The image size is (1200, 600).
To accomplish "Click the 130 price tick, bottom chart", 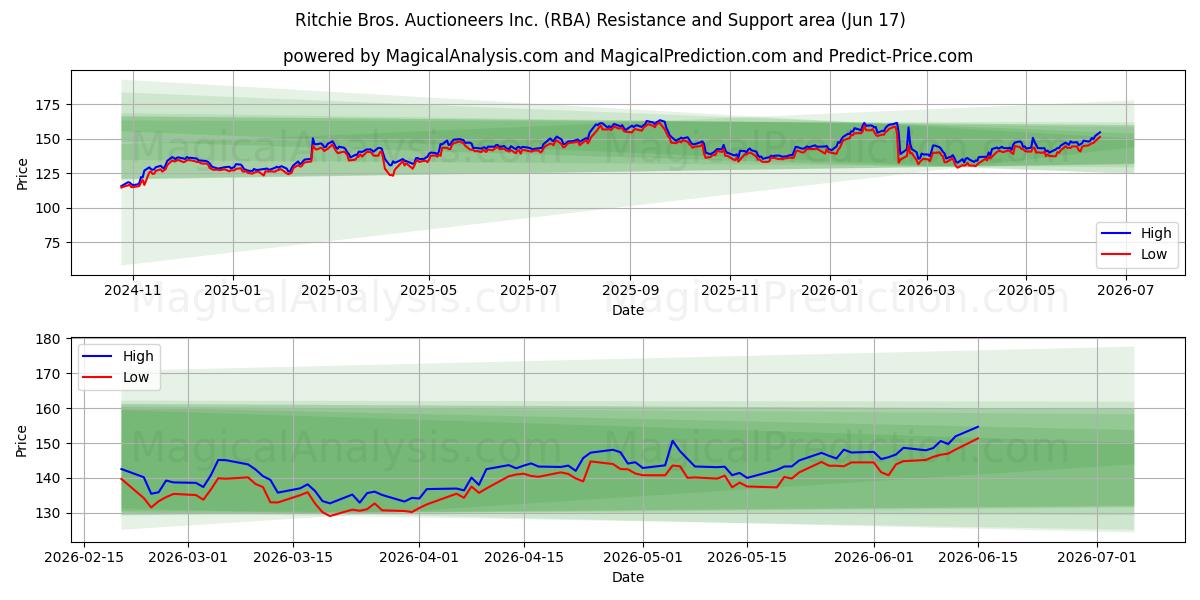I will point(50,513).
